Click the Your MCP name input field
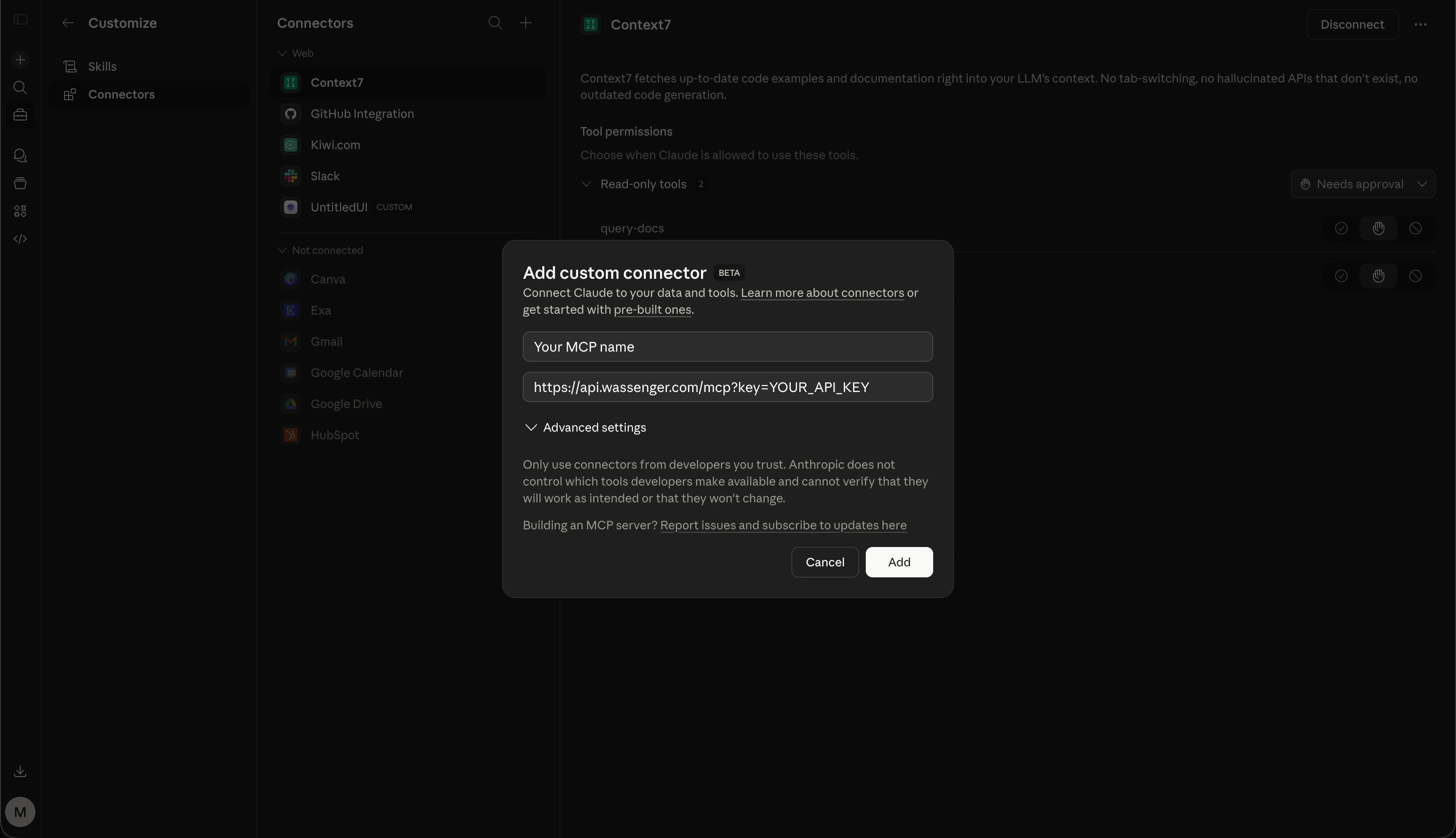The image size is (1456, 838). click(x=727, y=347)
